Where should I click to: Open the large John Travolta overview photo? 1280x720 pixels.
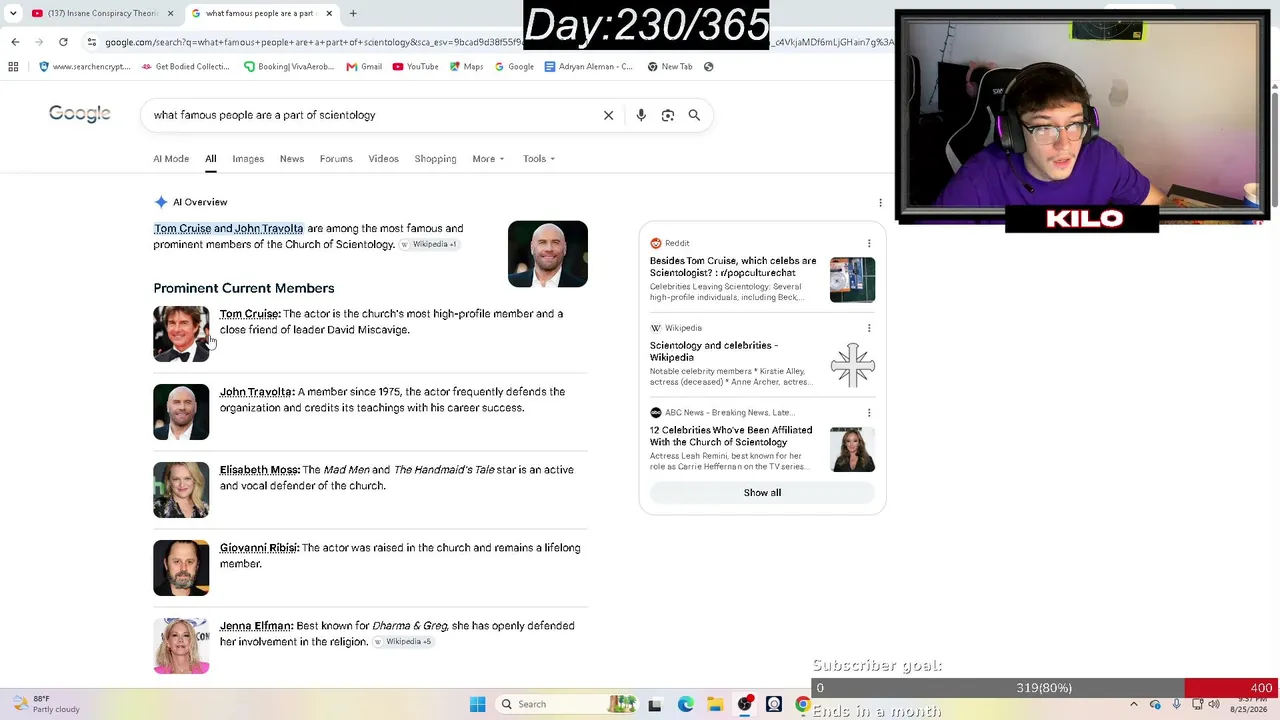pos(548,254)
